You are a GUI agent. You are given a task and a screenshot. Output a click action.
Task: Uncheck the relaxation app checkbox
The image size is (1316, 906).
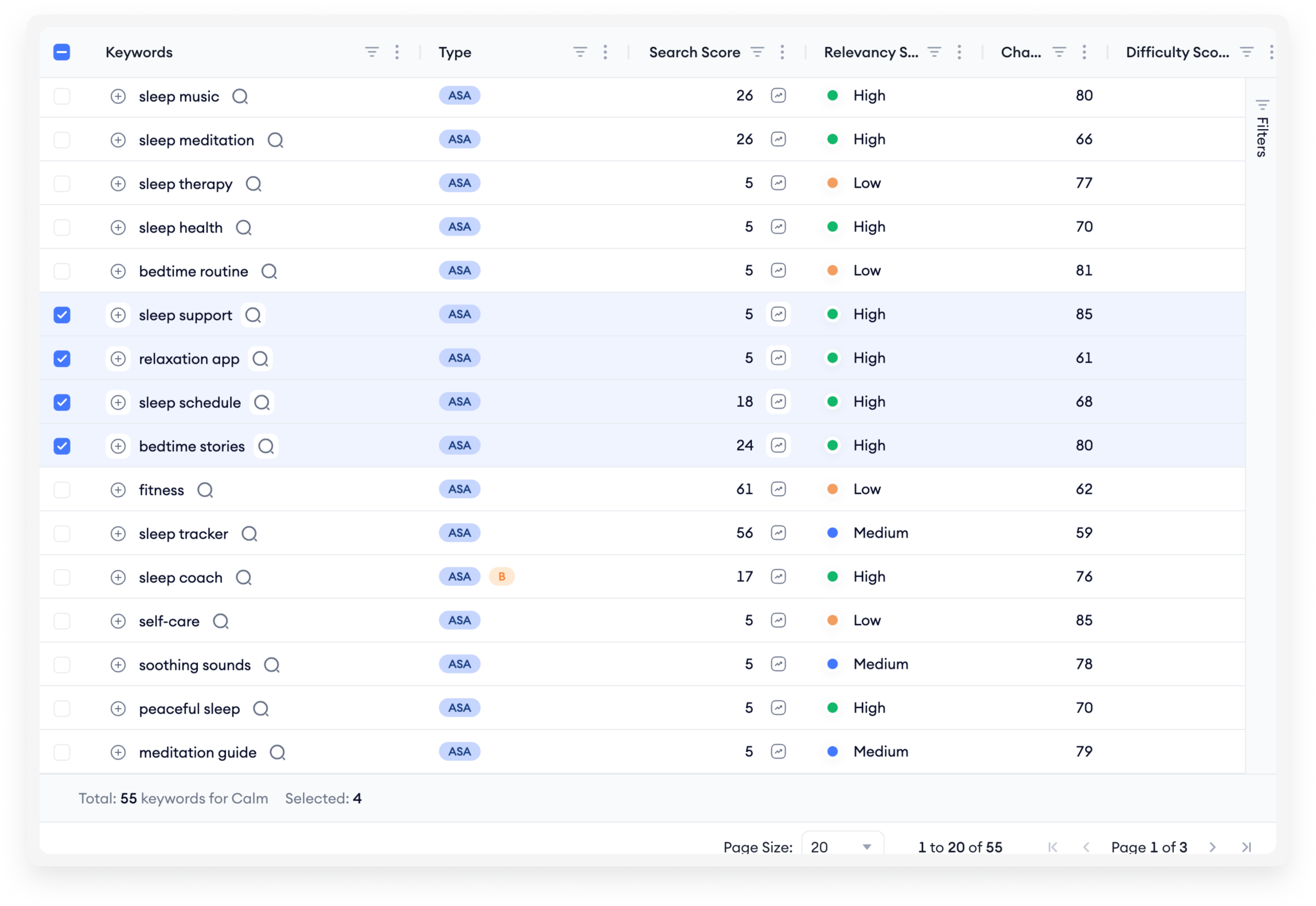[62, 358]
